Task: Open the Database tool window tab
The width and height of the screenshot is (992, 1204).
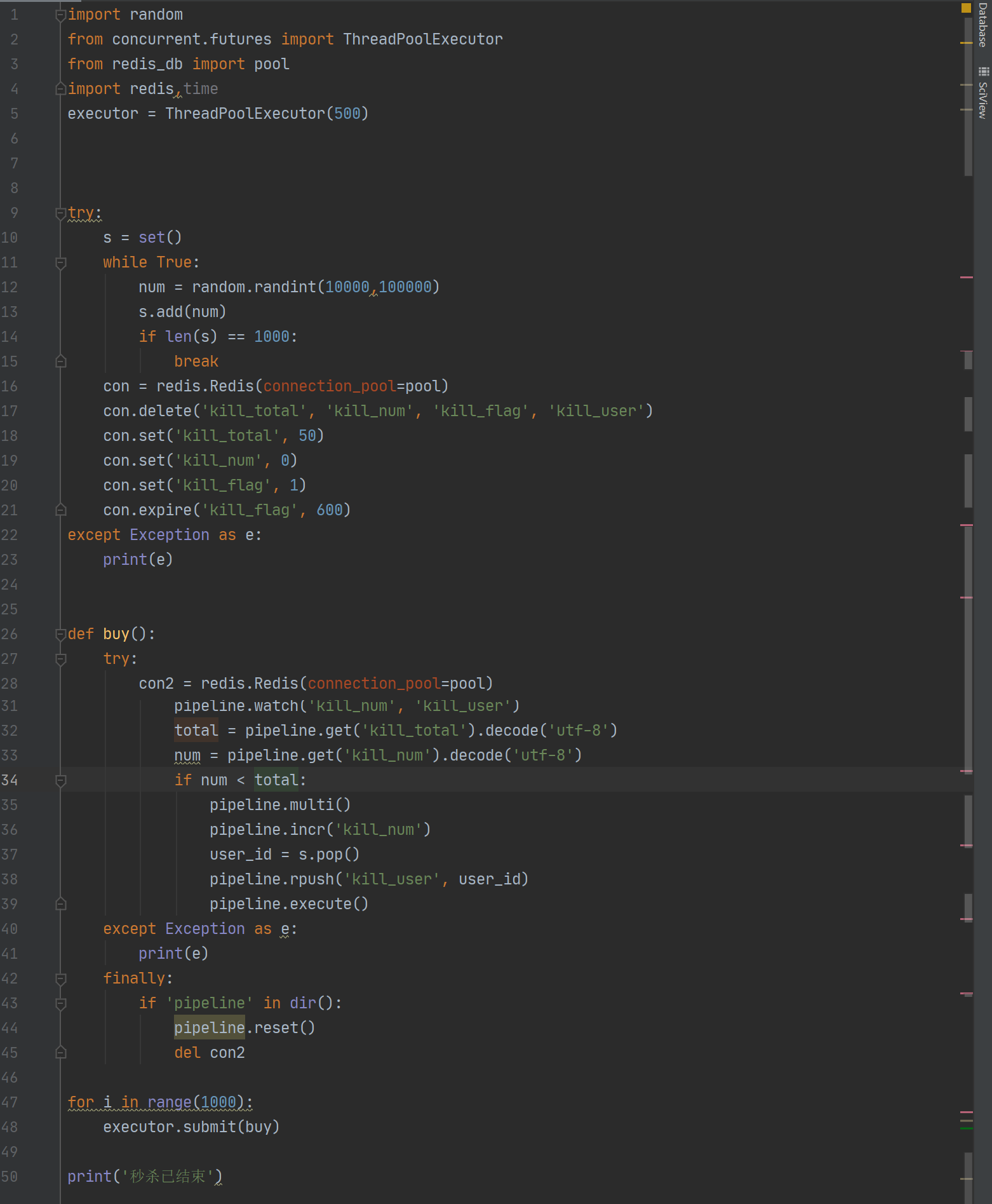Action: [x=982, y=25]
